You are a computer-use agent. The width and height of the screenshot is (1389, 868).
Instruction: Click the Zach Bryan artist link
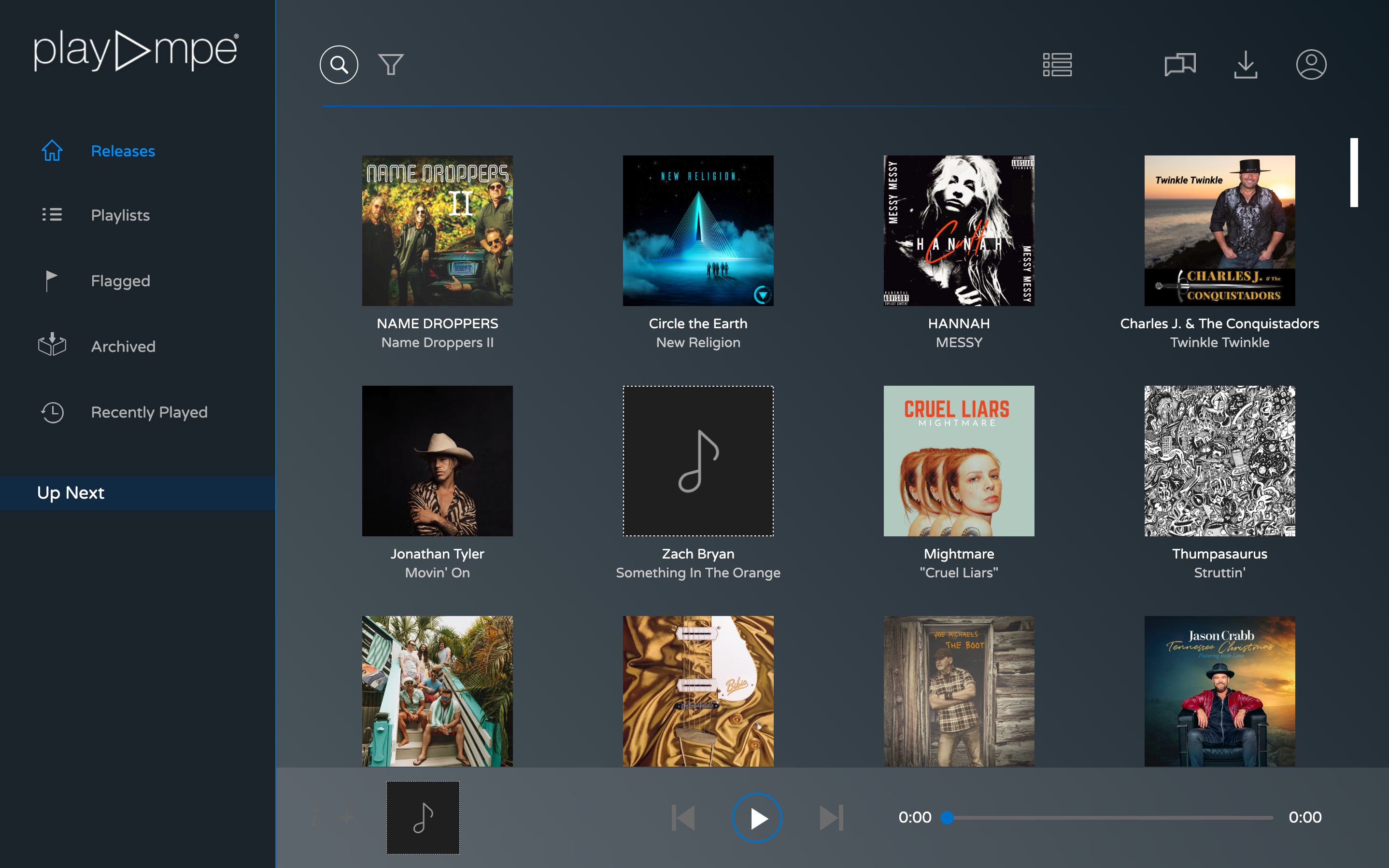click(698, 553)
